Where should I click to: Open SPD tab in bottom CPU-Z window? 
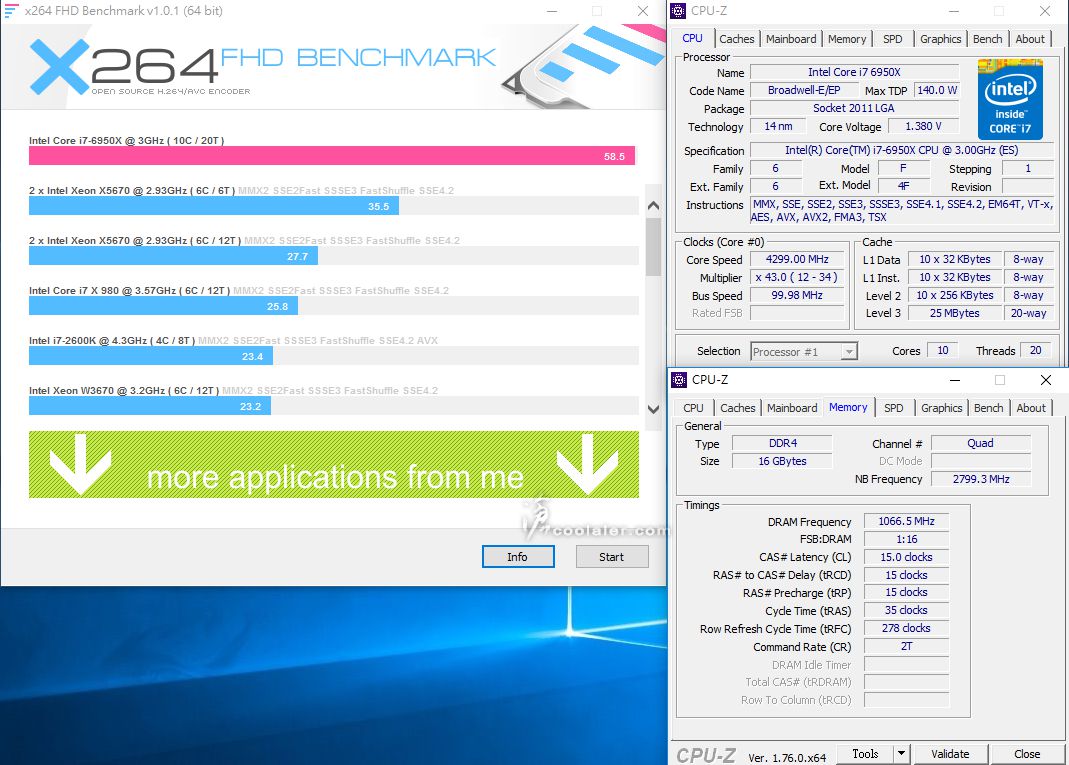(894, 408)
